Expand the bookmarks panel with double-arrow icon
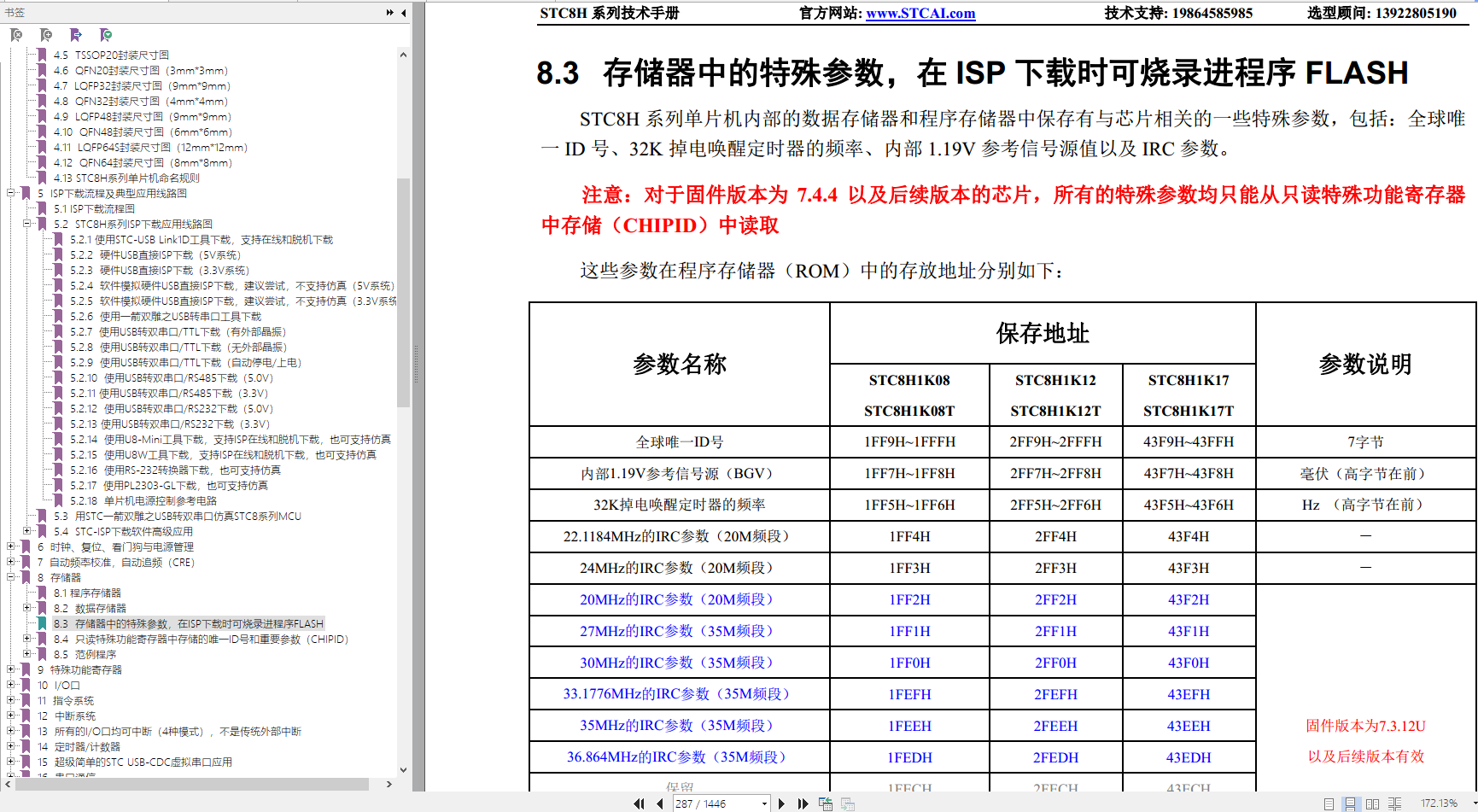1478x812 pixels. point(390,13)
